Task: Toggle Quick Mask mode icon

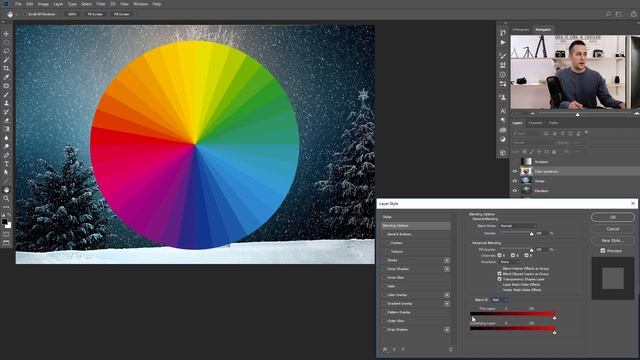Action: (6, 235)
